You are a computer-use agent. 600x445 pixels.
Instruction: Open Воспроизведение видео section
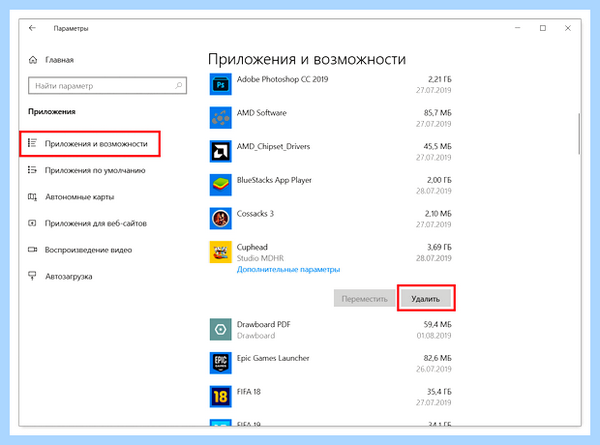[88, 250]
